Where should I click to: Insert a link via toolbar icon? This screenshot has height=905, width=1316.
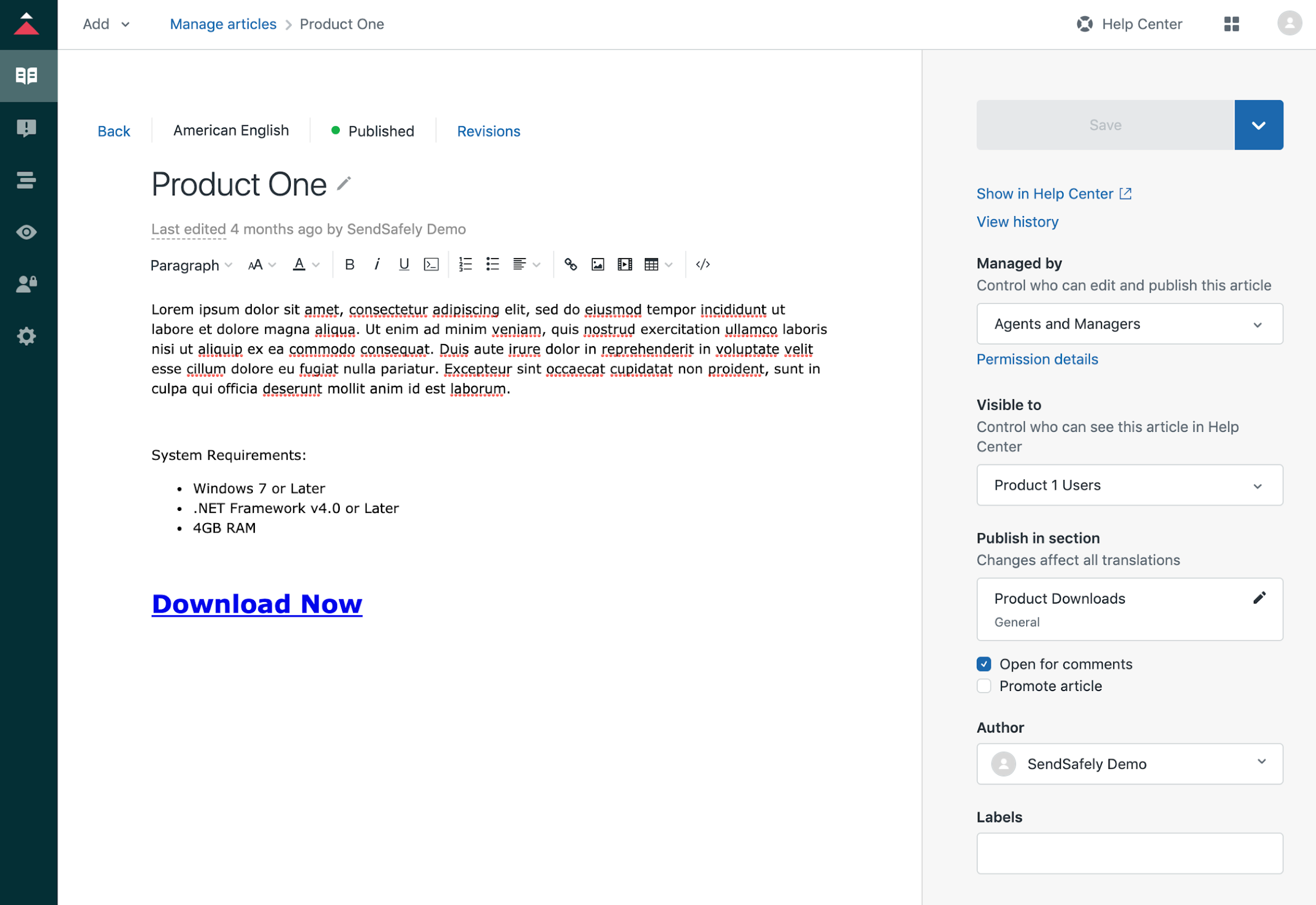(x=570, y=264)
